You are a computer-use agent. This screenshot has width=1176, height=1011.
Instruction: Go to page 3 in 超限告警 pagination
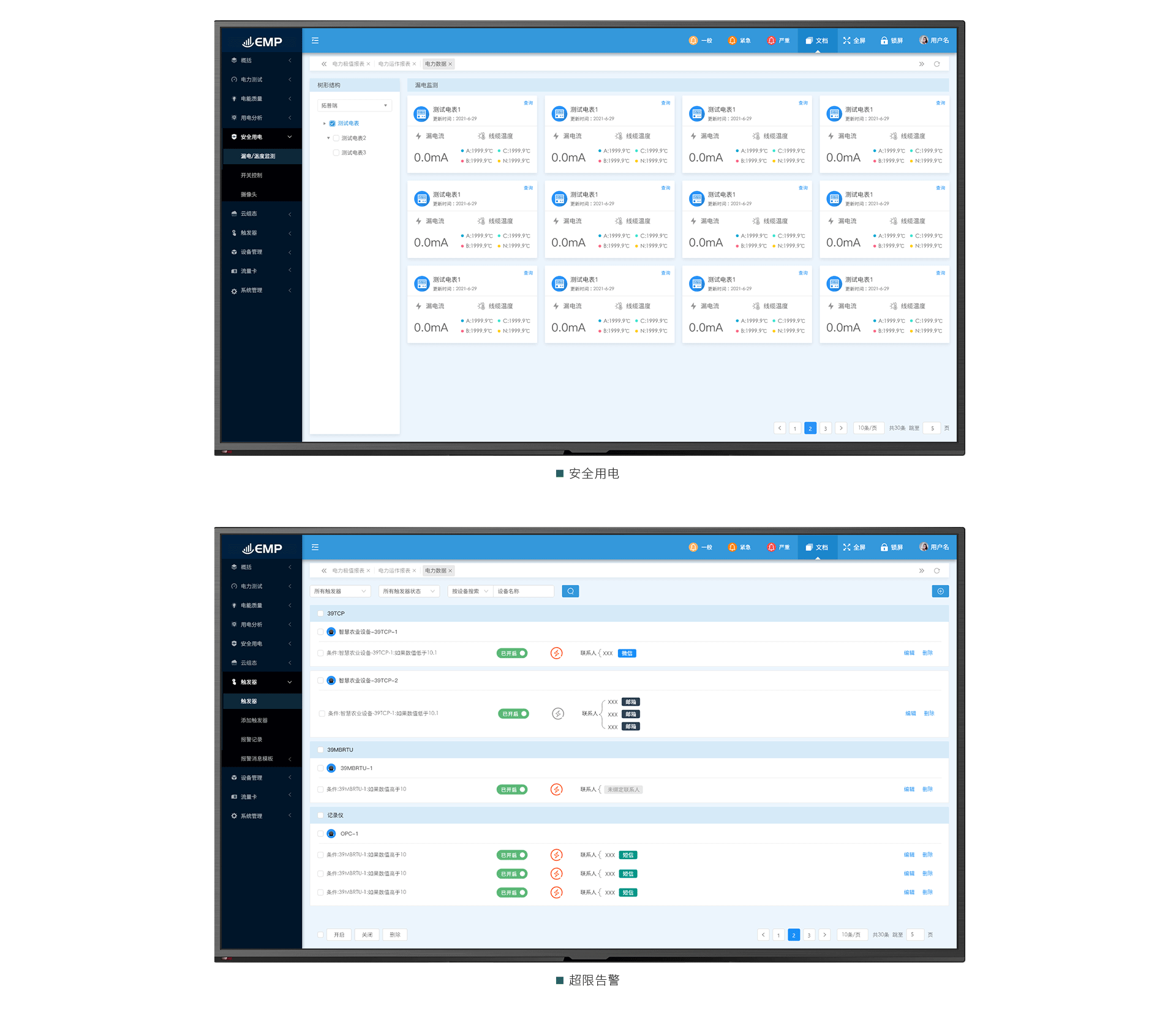coord(809,935)
